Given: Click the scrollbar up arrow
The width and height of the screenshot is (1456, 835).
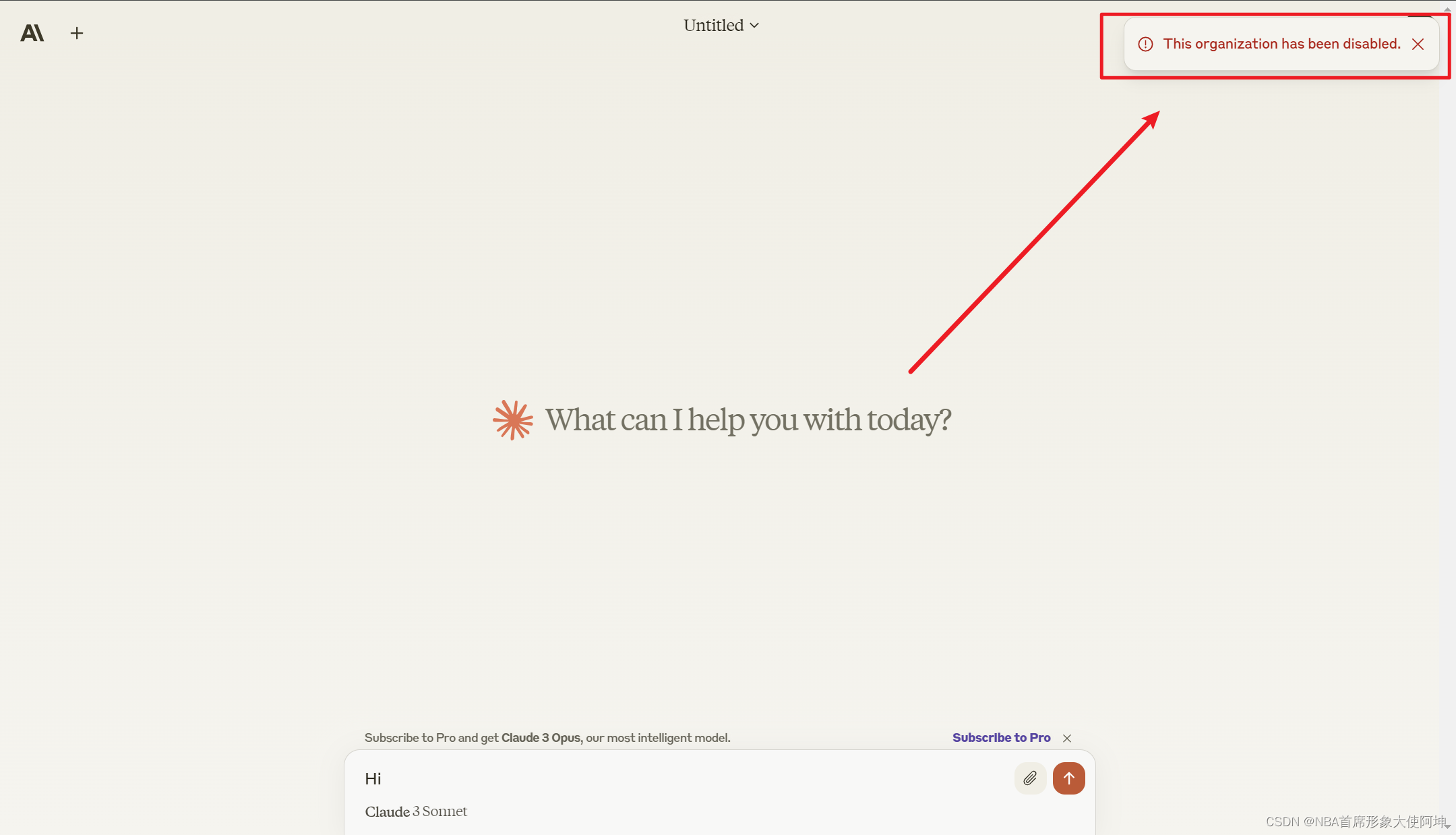Looking at the screenshot, I should (1447, 9).
